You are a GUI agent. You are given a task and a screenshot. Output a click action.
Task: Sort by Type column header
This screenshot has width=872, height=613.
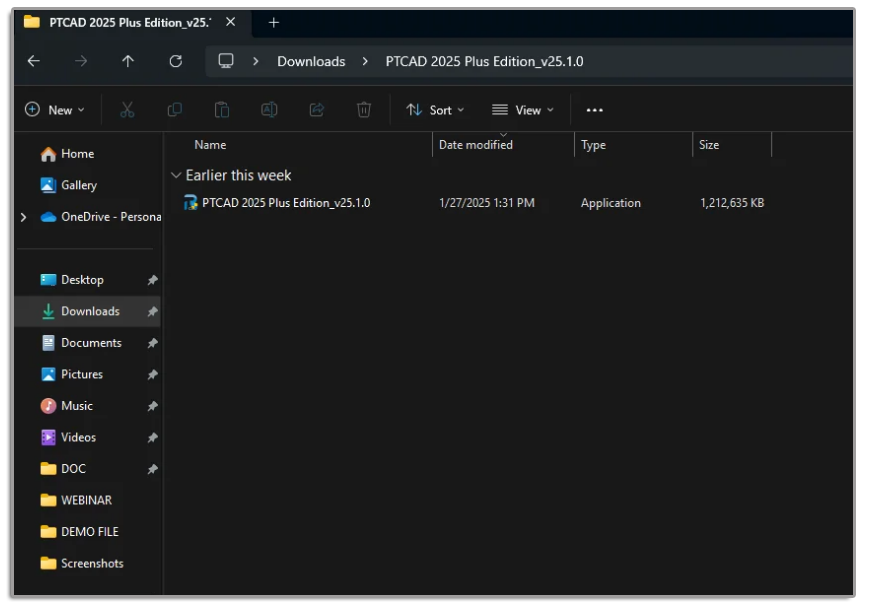(593, 145)
